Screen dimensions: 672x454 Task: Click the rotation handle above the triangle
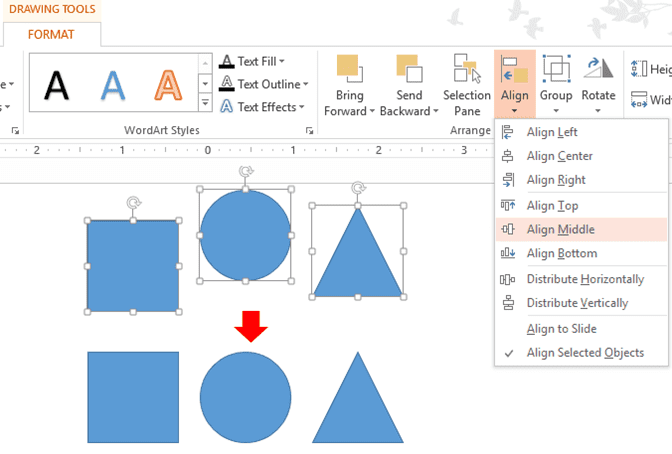click(358, 188)
